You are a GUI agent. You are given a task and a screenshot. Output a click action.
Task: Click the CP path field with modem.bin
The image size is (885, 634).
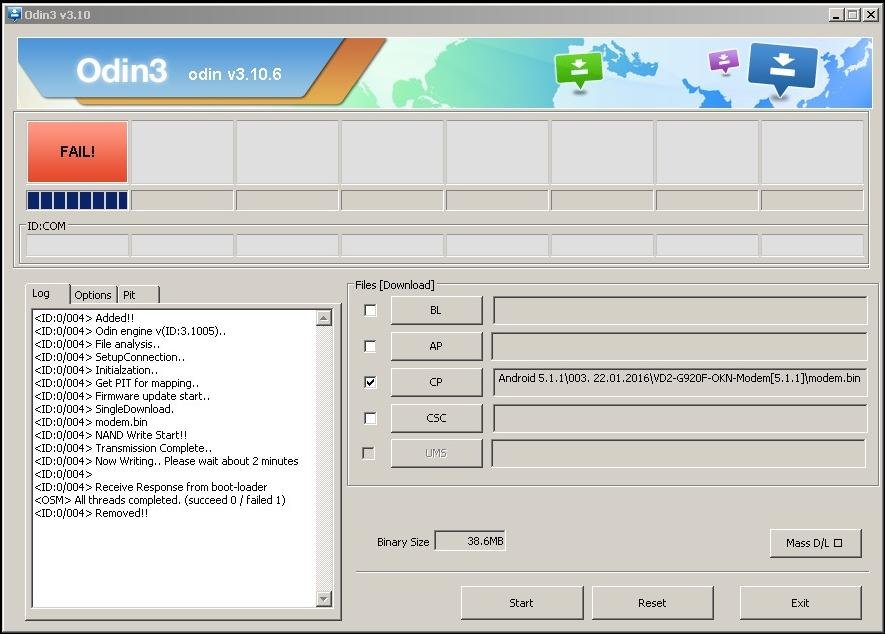point(680,382)
